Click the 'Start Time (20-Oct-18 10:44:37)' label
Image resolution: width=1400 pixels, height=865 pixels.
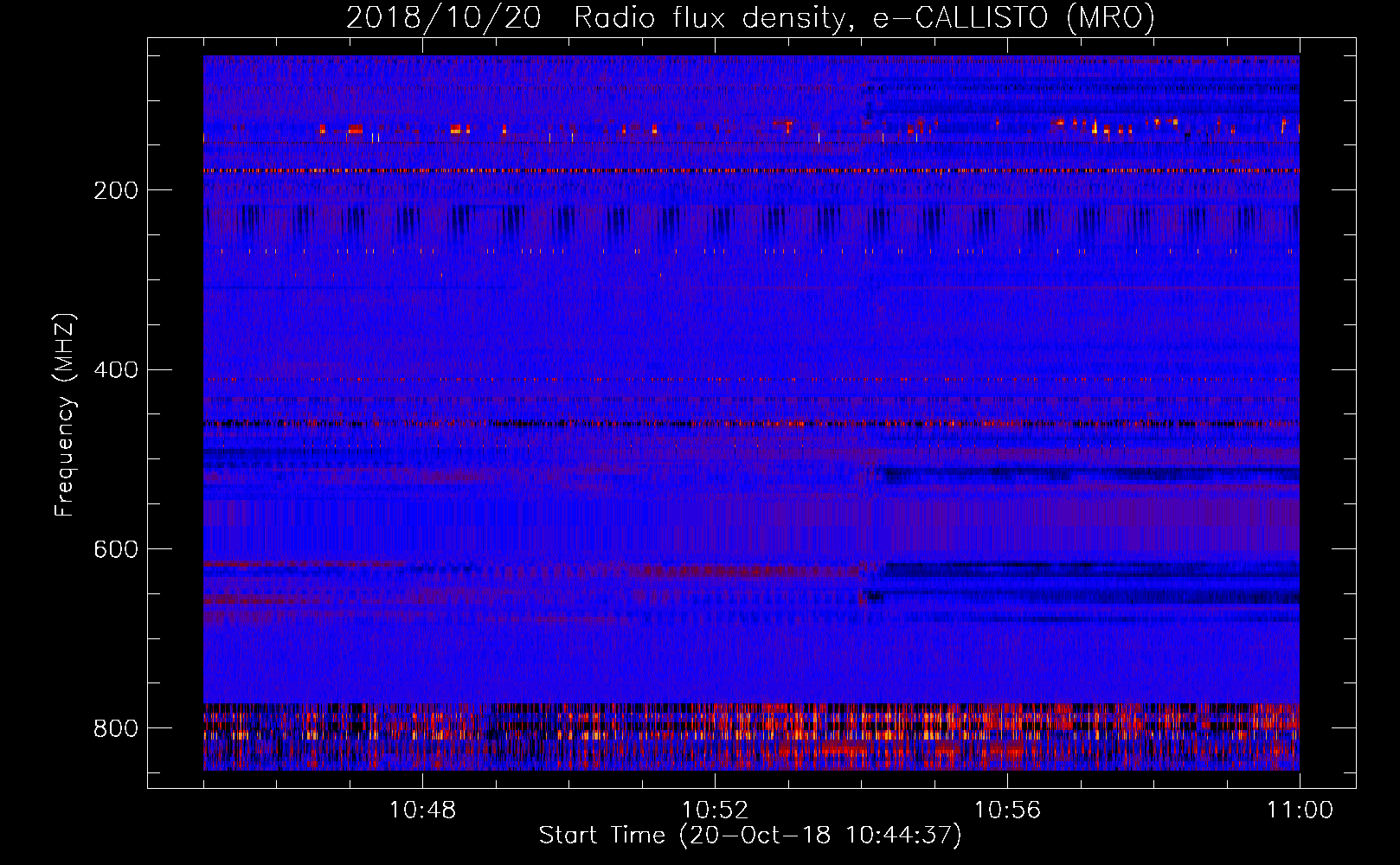[750, 836]
